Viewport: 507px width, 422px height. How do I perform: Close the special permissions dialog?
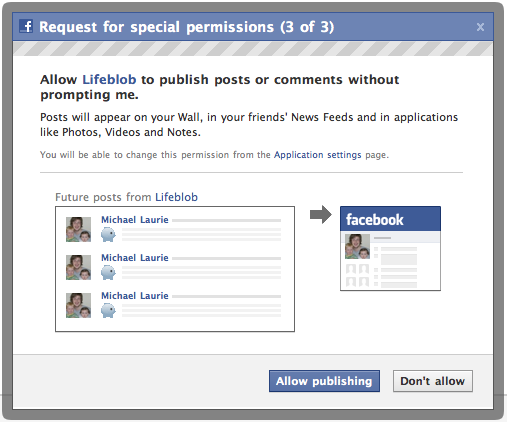click(480, 27)
